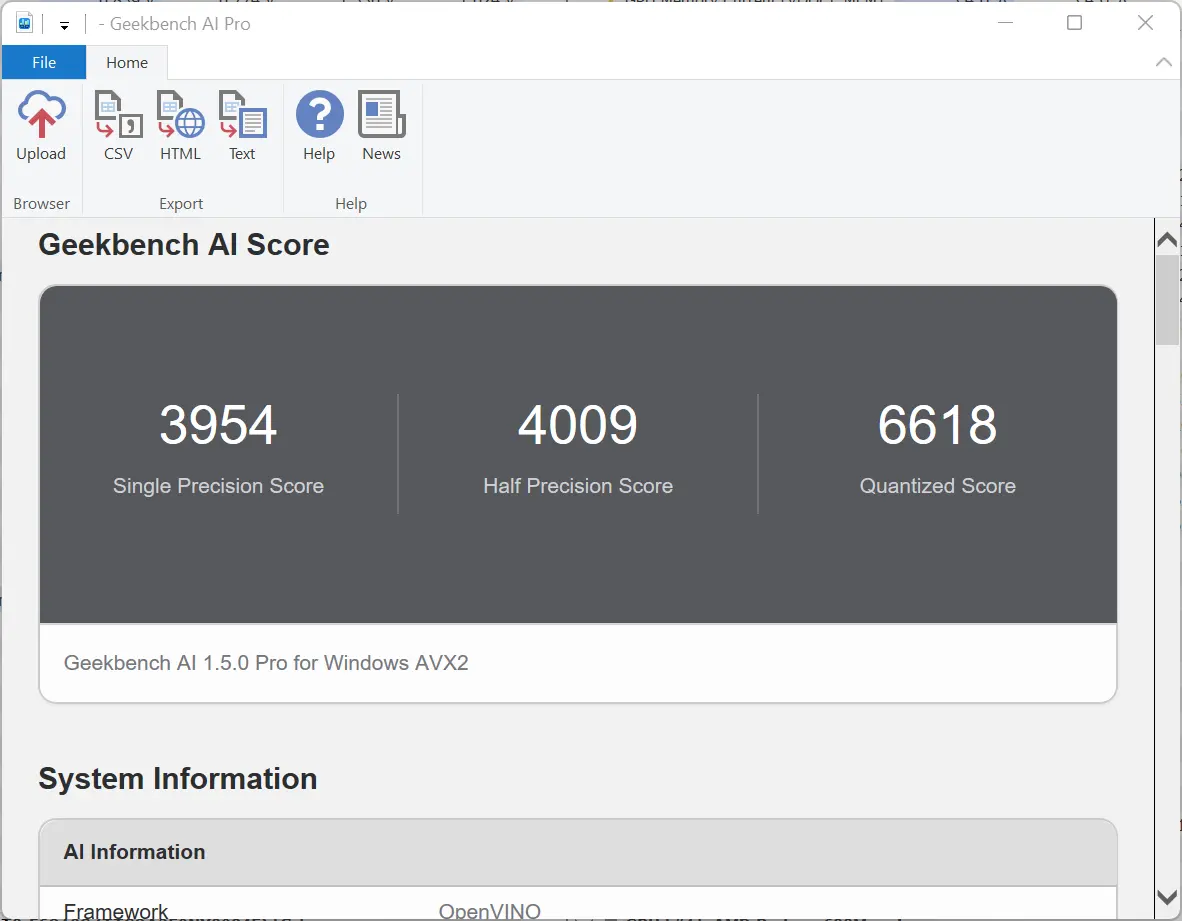Select the Quantized Score value 6618

click(x=937, y=425)
